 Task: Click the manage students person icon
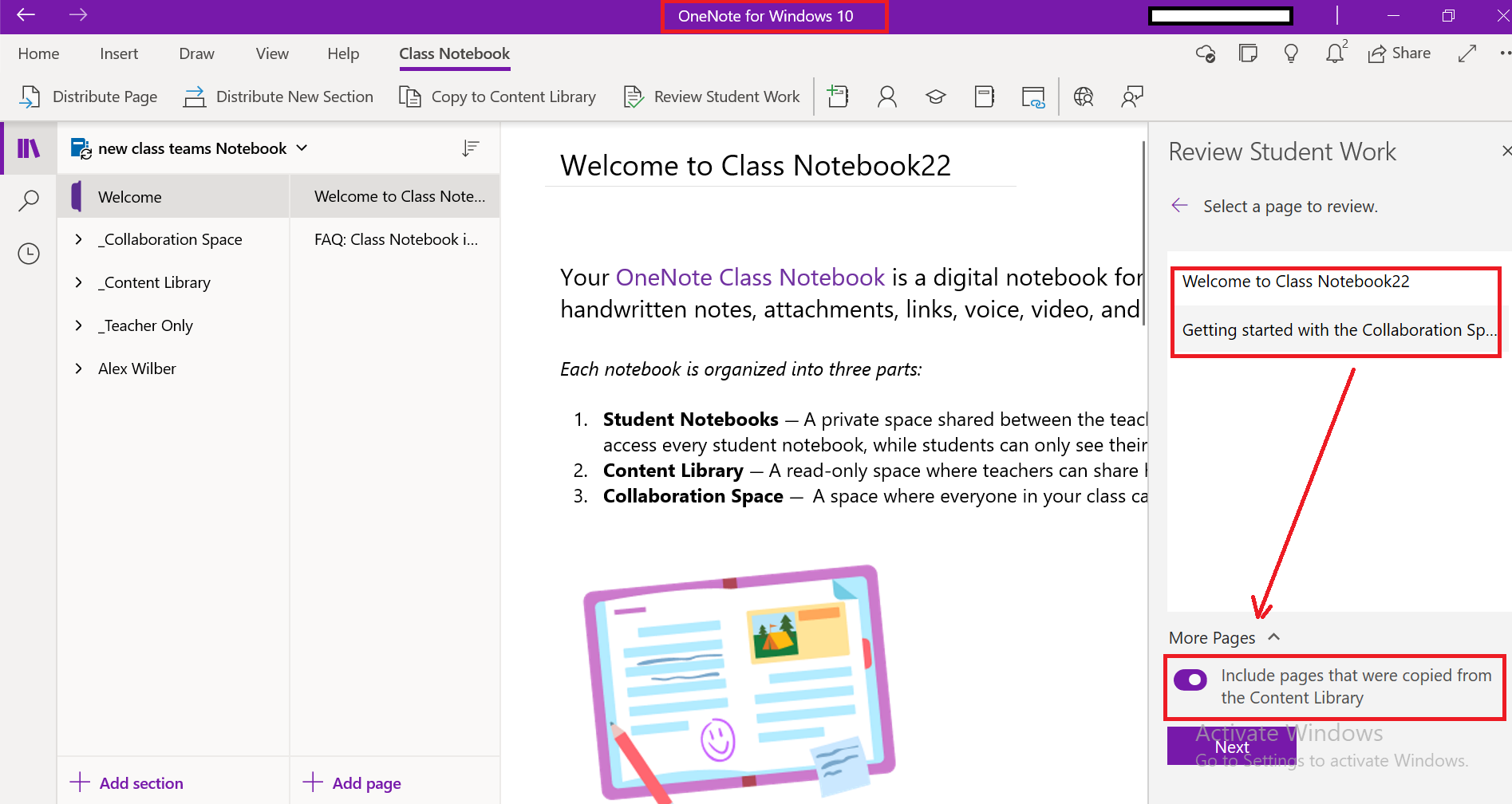(886, 97)
